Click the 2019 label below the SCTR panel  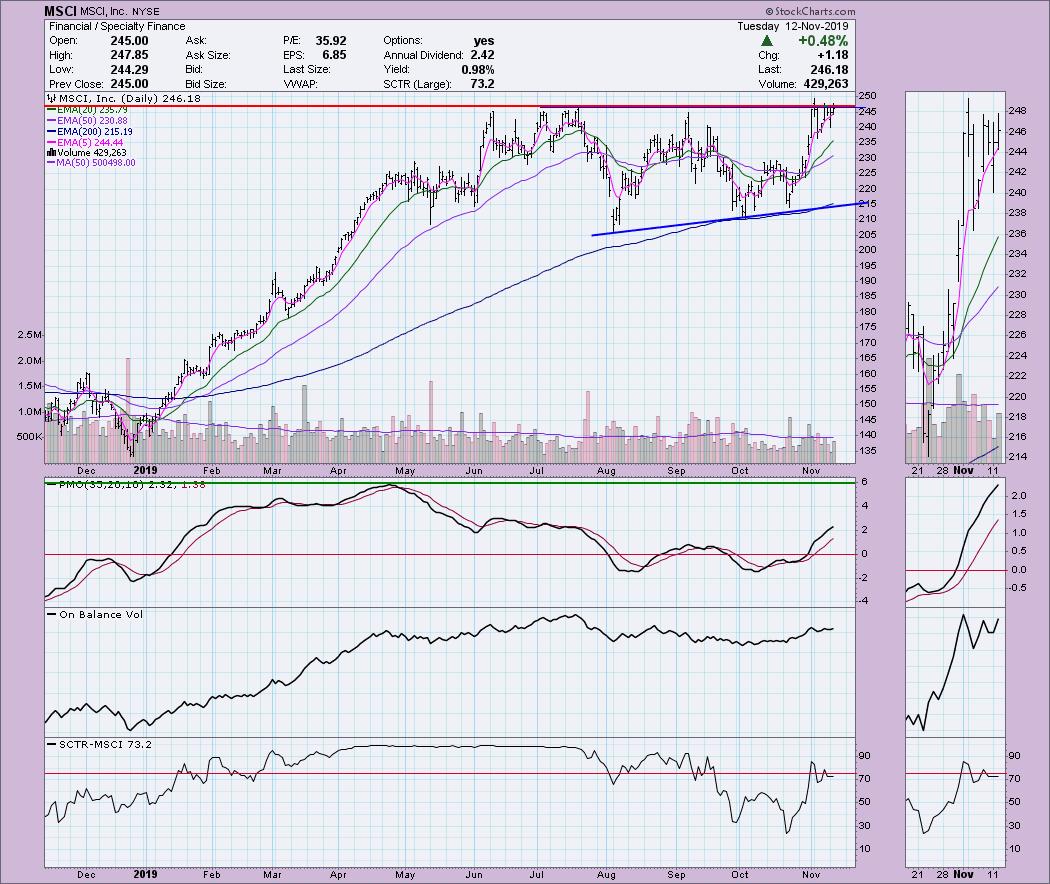click(x=146, y=873)
